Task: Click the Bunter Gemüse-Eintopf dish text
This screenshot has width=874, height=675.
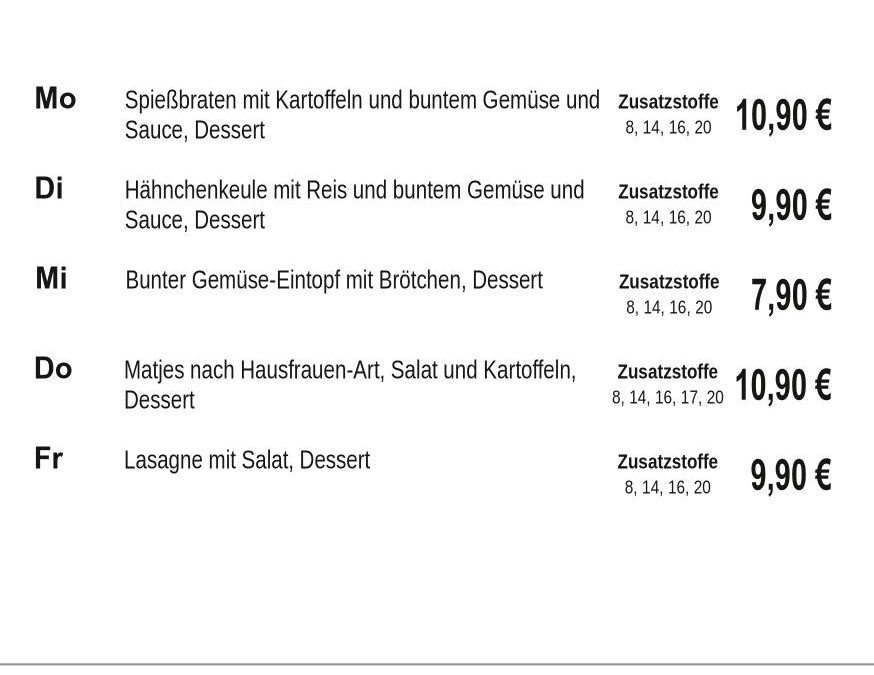Action: coord(334,280)
